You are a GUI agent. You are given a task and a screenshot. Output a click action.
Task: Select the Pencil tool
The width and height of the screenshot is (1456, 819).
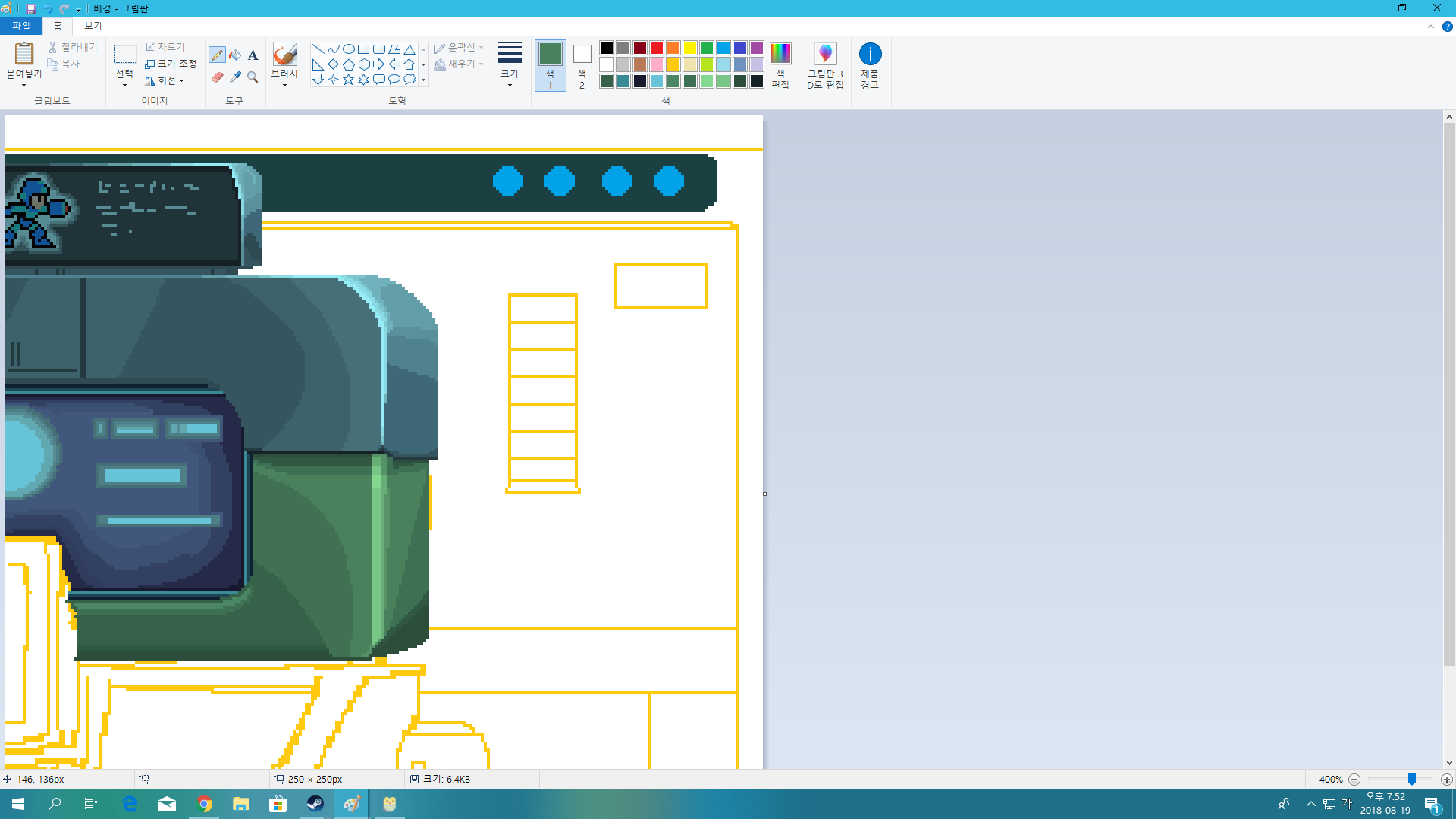(217, 55)
